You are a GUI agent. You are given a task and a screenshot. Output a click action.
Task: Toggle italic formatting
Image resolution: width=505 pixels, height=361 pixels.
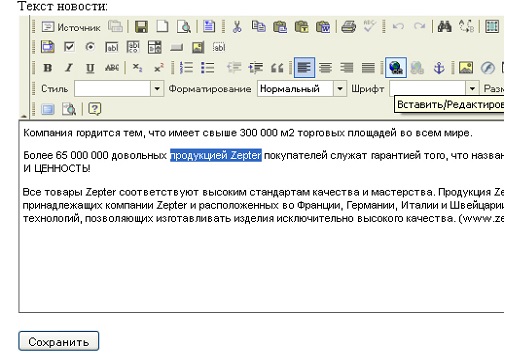(x=69, y=68)
